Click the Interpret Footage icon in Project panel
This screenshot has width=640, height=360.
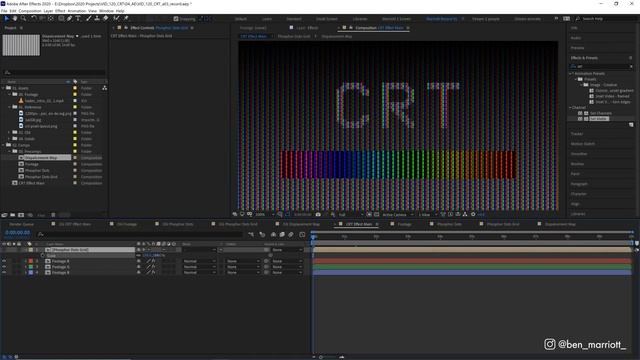(x=4, y=215)
